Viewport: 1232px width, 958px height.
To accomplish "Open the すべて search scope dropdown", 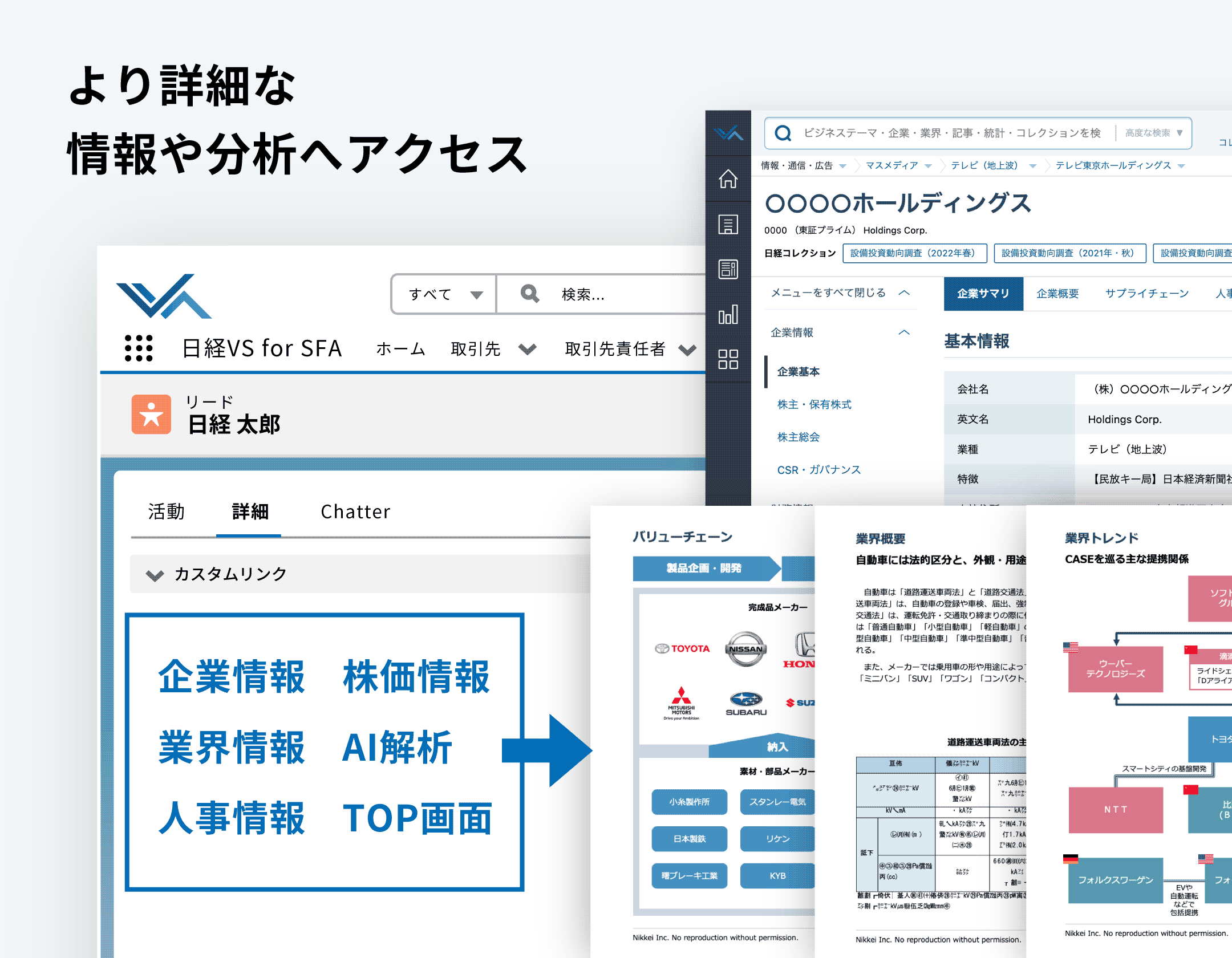I will 444,294.
